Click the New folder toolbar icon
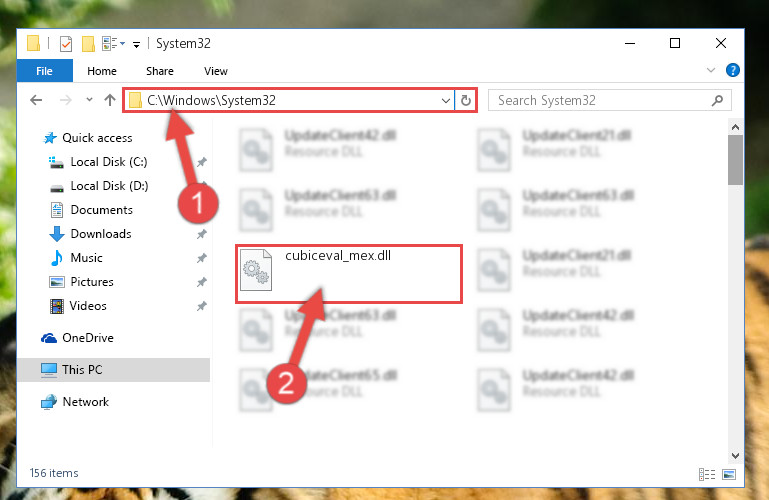This screenshot has width=769, height=500. click(88, 44)
